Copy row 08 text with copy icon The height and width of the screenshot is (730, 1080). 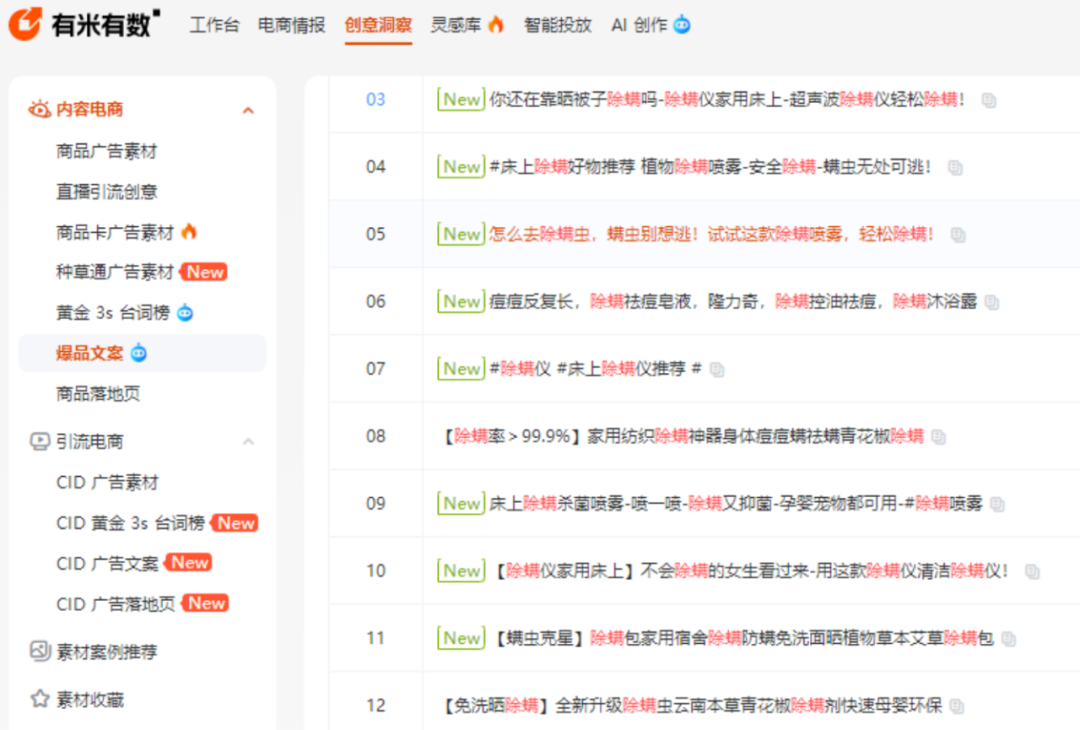click(x=938, y=437)
